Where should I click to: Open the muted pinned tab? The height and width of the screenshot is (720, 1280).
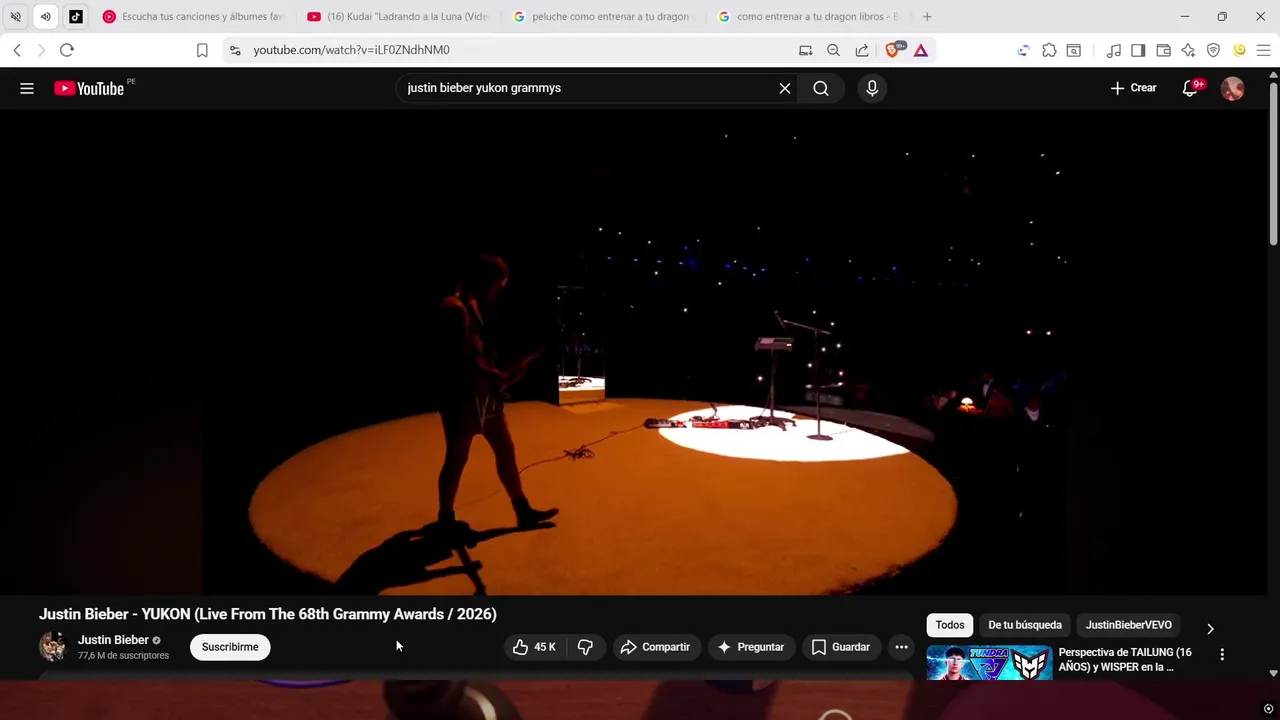point(15,16)
